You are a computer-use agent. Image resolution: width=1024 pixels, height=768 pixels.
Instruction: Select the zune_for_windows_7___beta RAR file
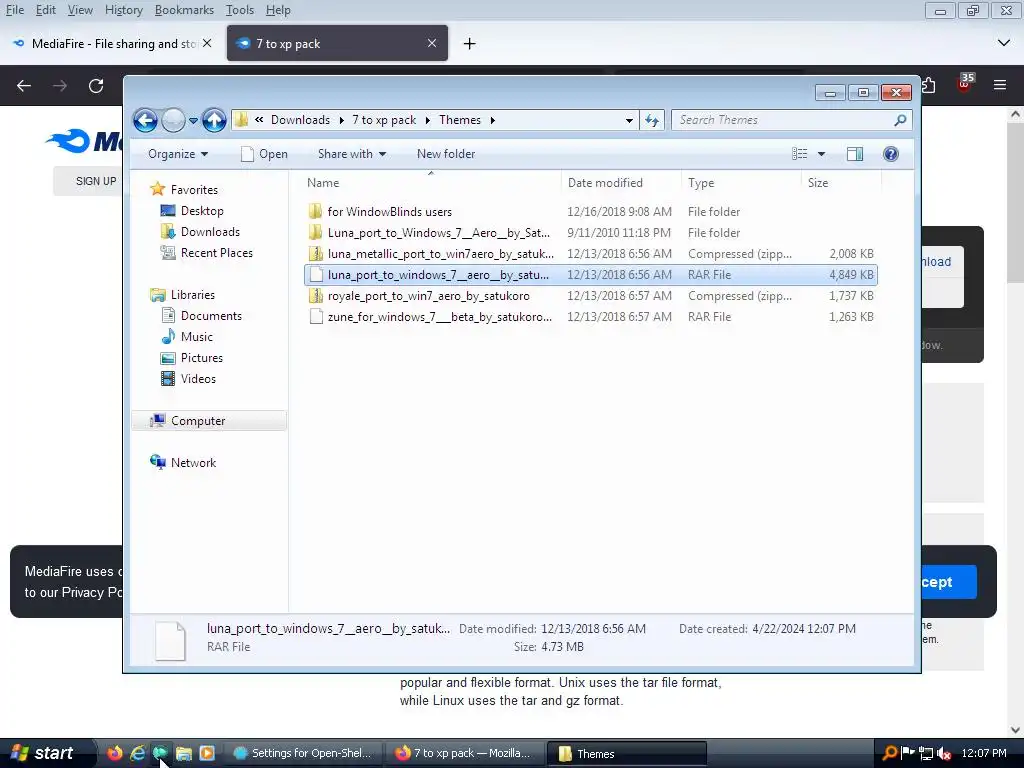pos(590,317)
